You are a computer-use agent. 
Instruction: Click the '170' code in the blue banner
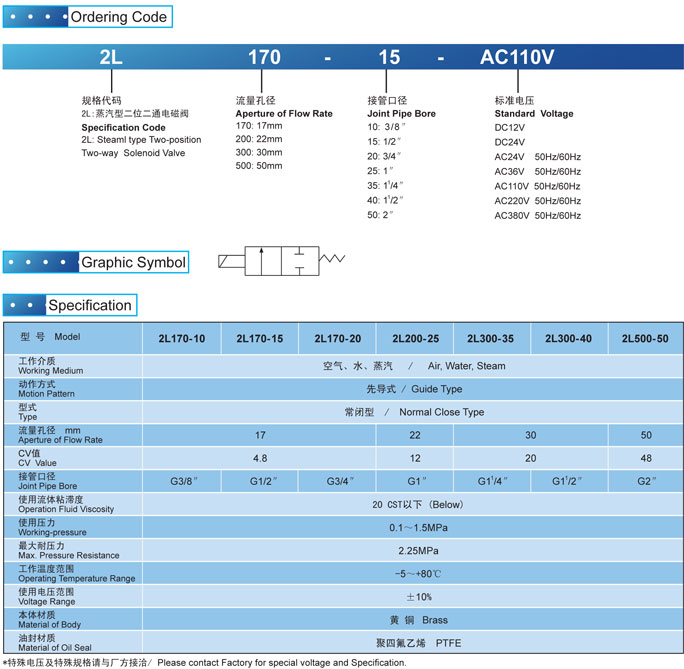(x=264, y=57)
